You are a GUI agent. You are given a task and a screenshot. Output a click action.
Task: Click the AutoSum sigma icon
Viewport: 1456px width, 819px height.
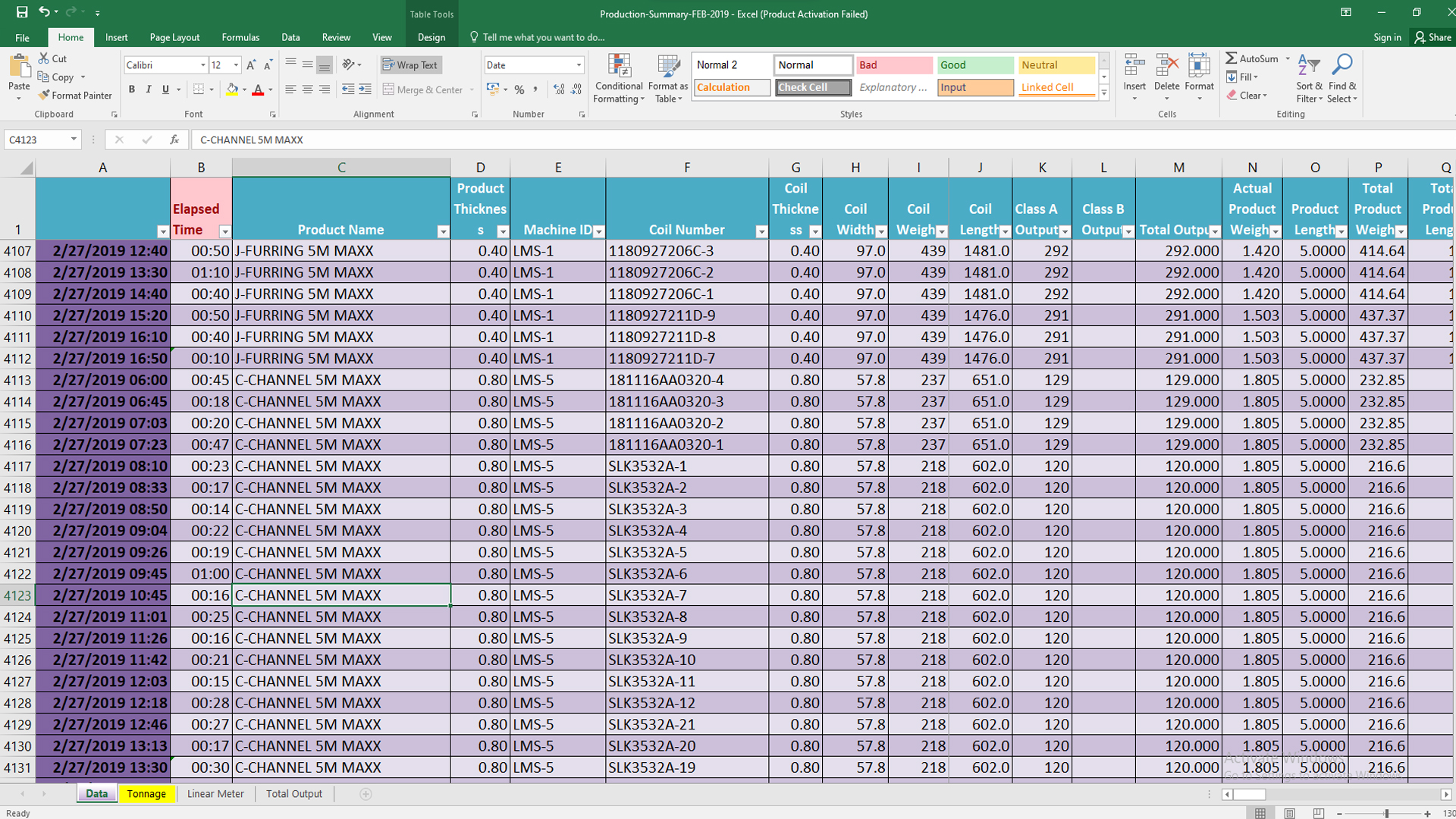(1232, 58)
